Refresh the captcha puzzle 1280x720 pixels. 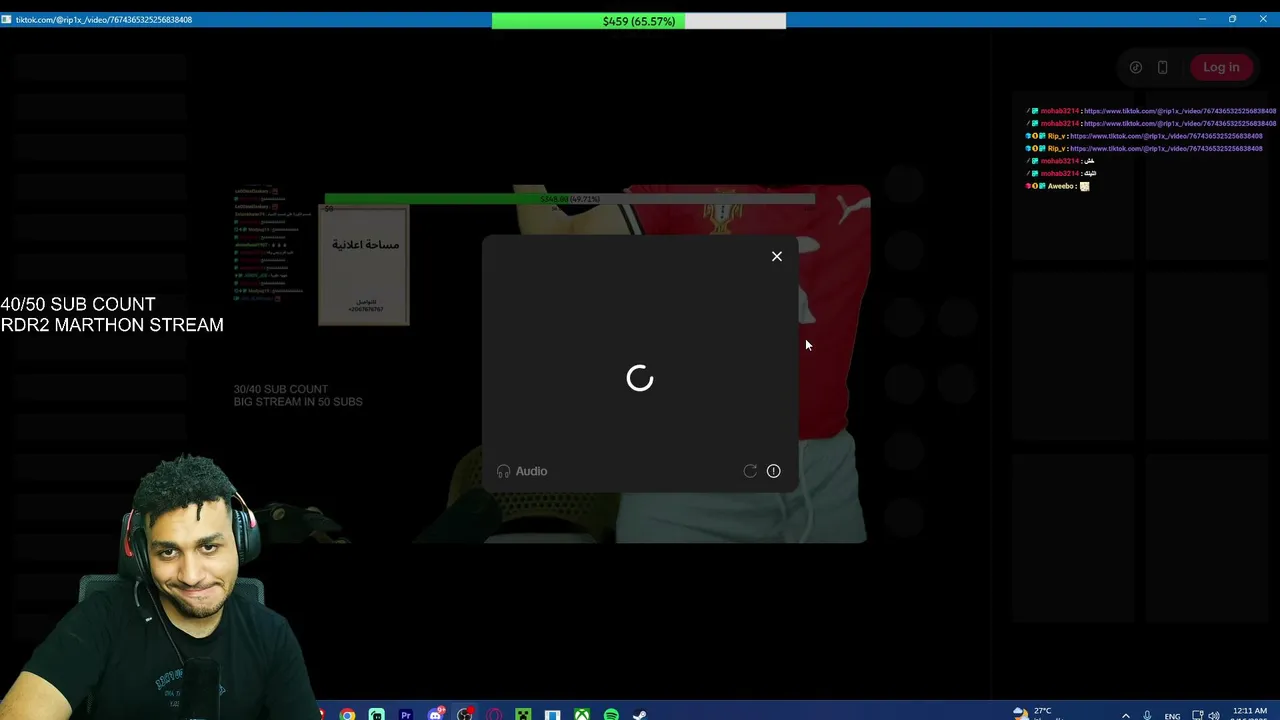(750, 471)
